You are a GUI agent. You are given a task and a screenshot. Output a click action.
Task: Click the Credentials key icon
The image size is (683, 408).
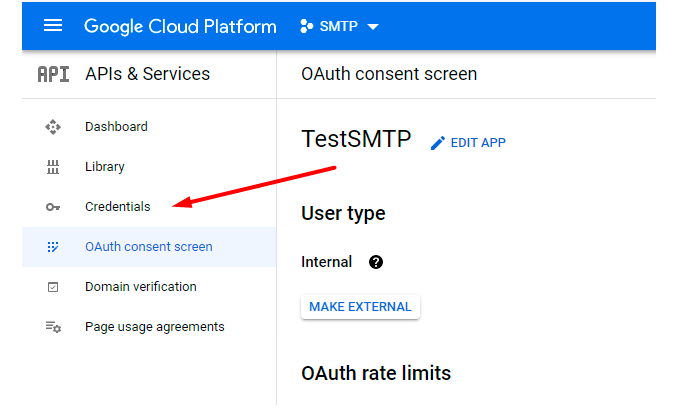[x=53, y=207]
